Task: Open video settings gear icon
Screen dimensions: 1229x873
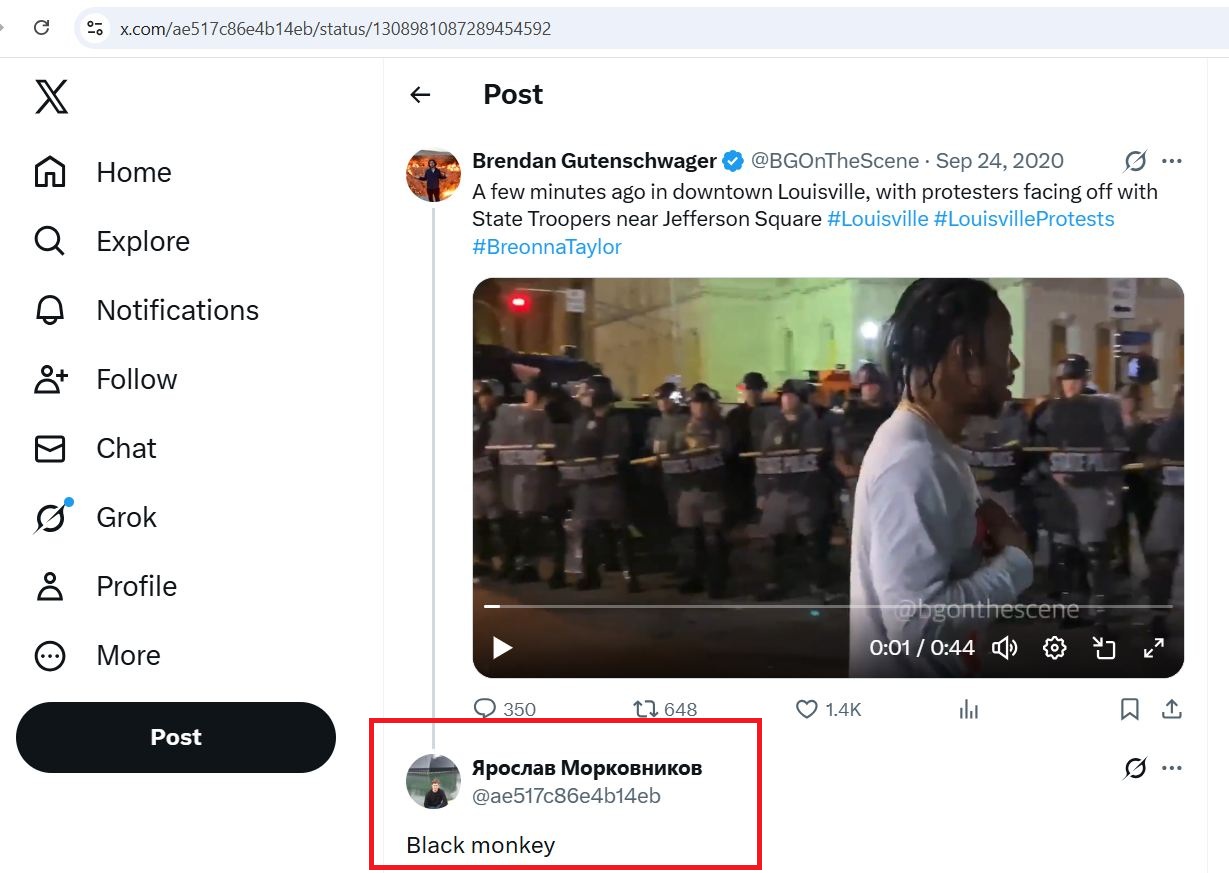Action: coord(1054,648)
